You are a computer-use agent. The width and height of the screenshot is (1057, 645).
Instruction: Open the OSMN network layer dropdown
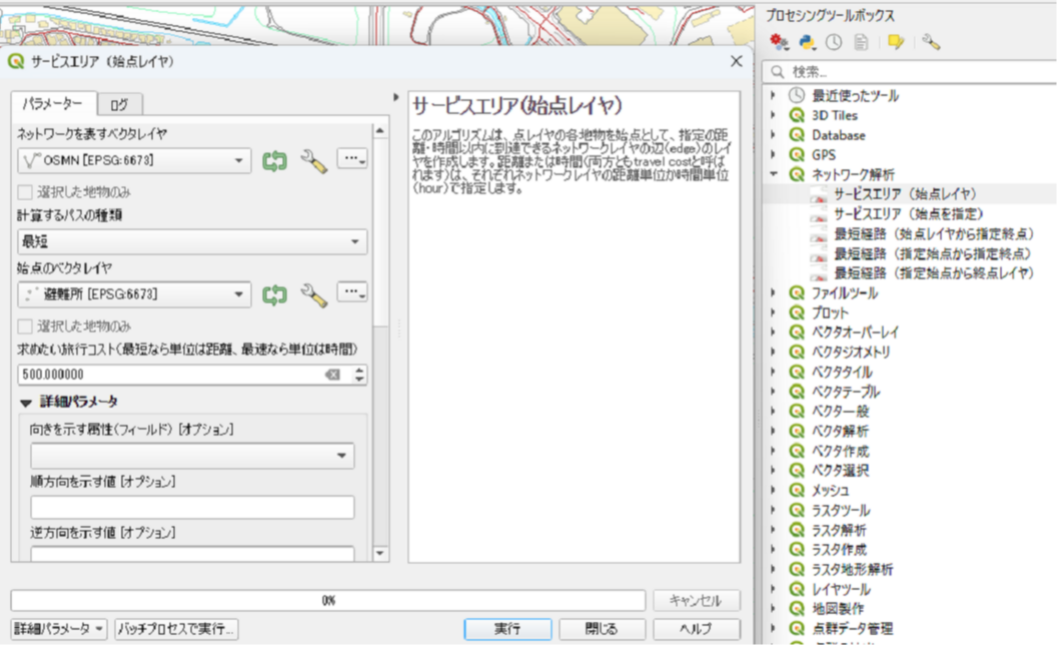click(134, 160)
